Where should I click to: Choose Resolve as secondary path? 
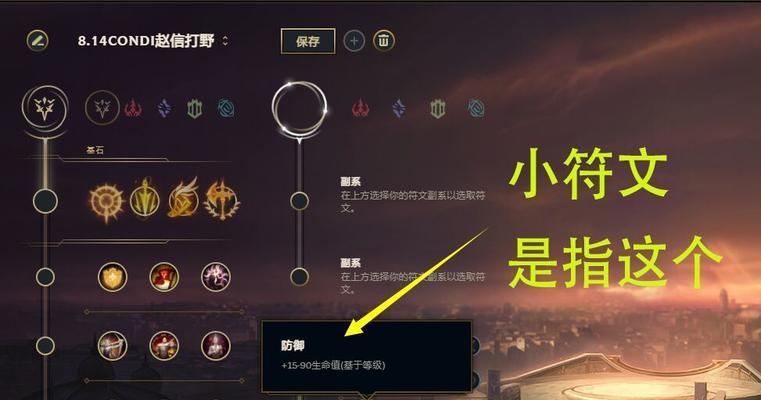coord(437,108)
